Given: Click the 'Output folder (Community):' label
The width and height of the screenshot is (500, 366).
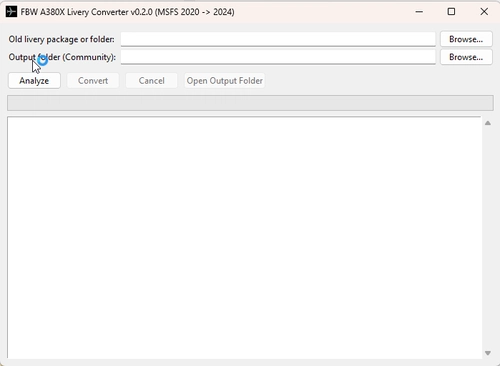Looking at the screenshot, I should point(62,57).
